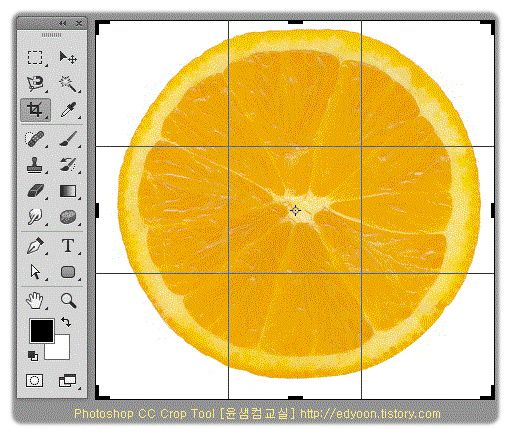512x436 pixels.
Task: Reset to default foreground/background colors
Action: [x=33, y=356]
